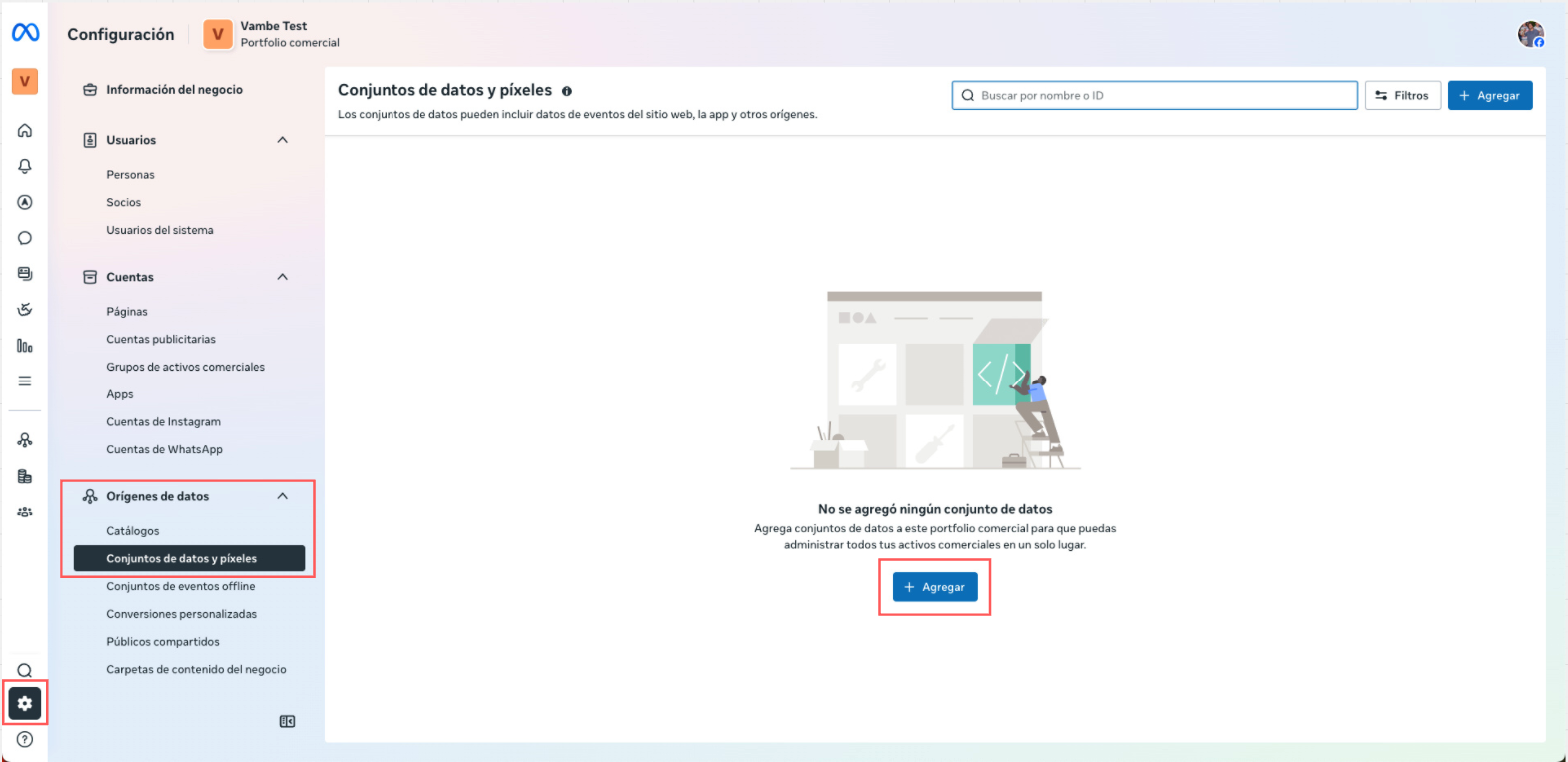The image size is (1568, 762).
Task: Collapse the Cuentas section
Action: point(283,277)
